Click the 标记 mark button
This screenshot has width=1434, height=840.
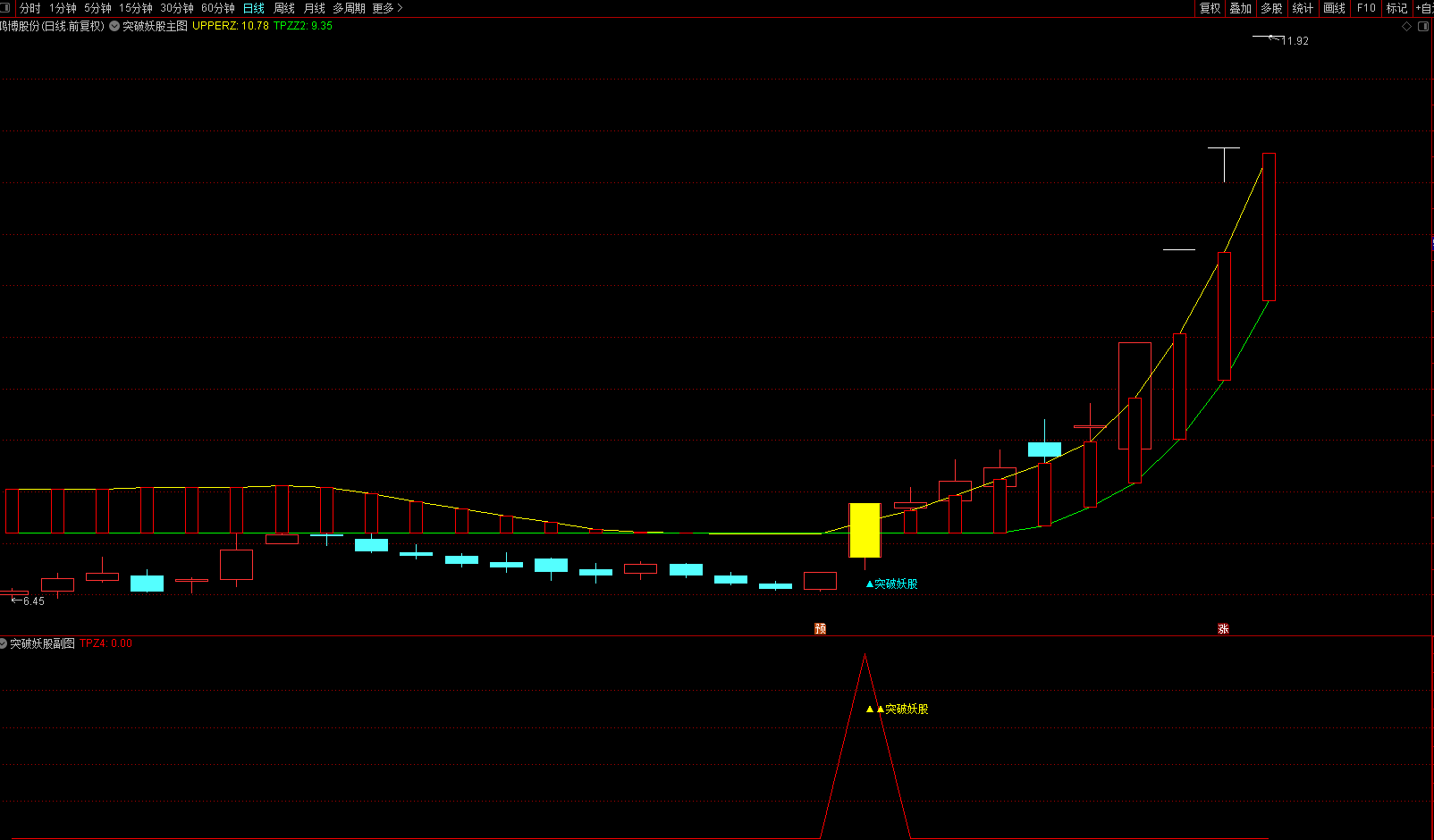click(x=1396, y=8)
